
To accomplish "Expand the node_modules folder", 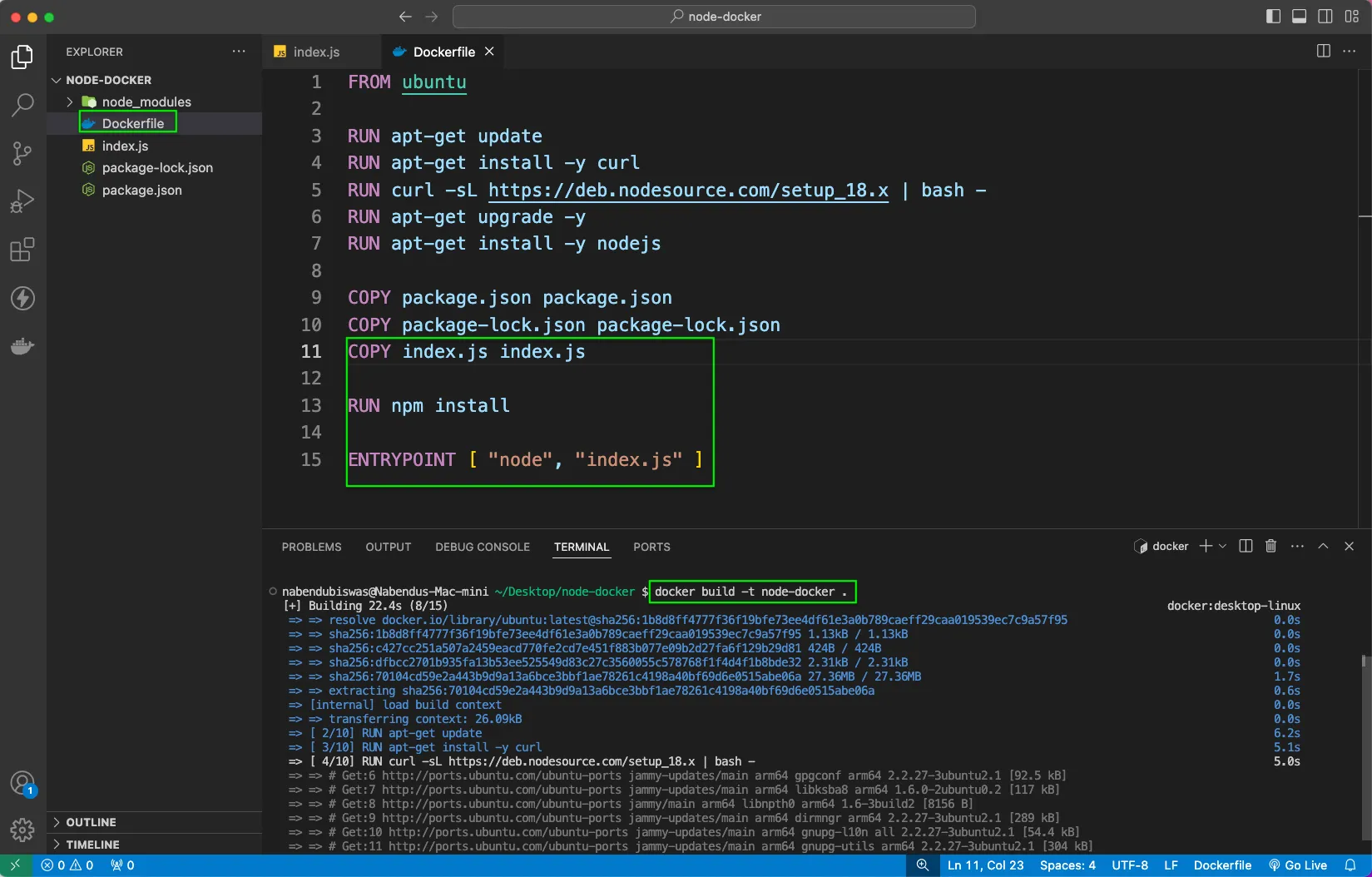I will tap(70, 102).
